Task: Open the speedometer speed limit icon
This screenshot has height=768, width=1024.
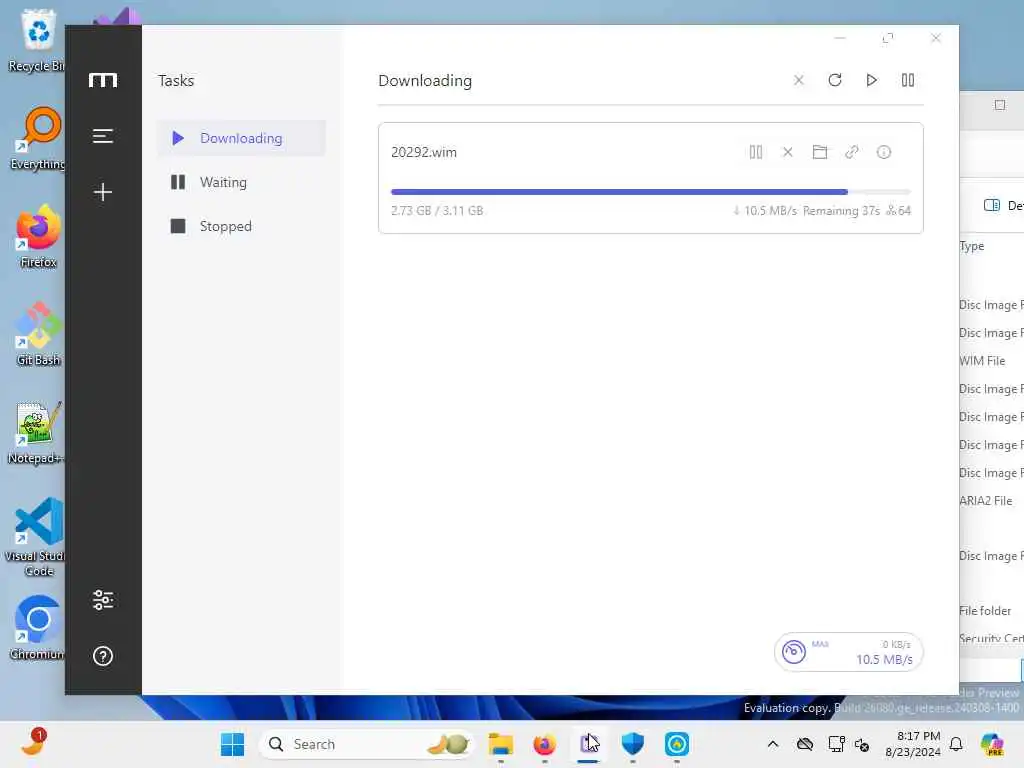Action: 793,652
